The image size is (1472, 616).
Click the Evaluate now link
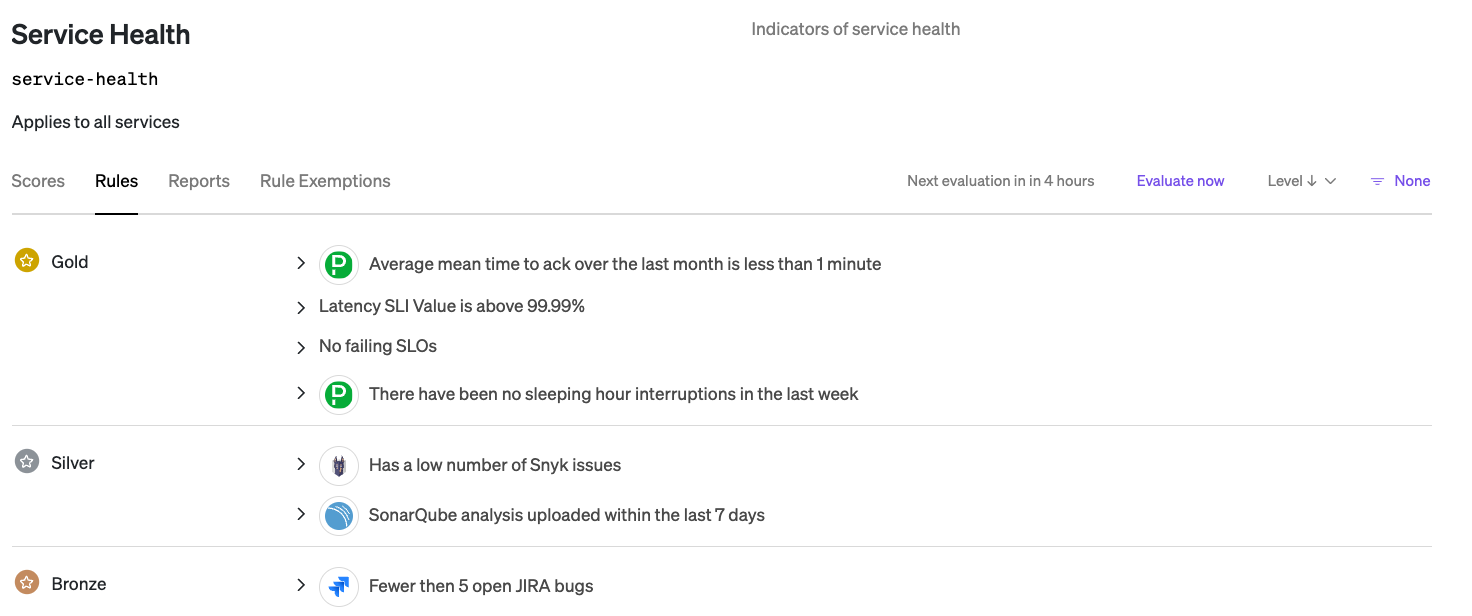coord(1180,181)
